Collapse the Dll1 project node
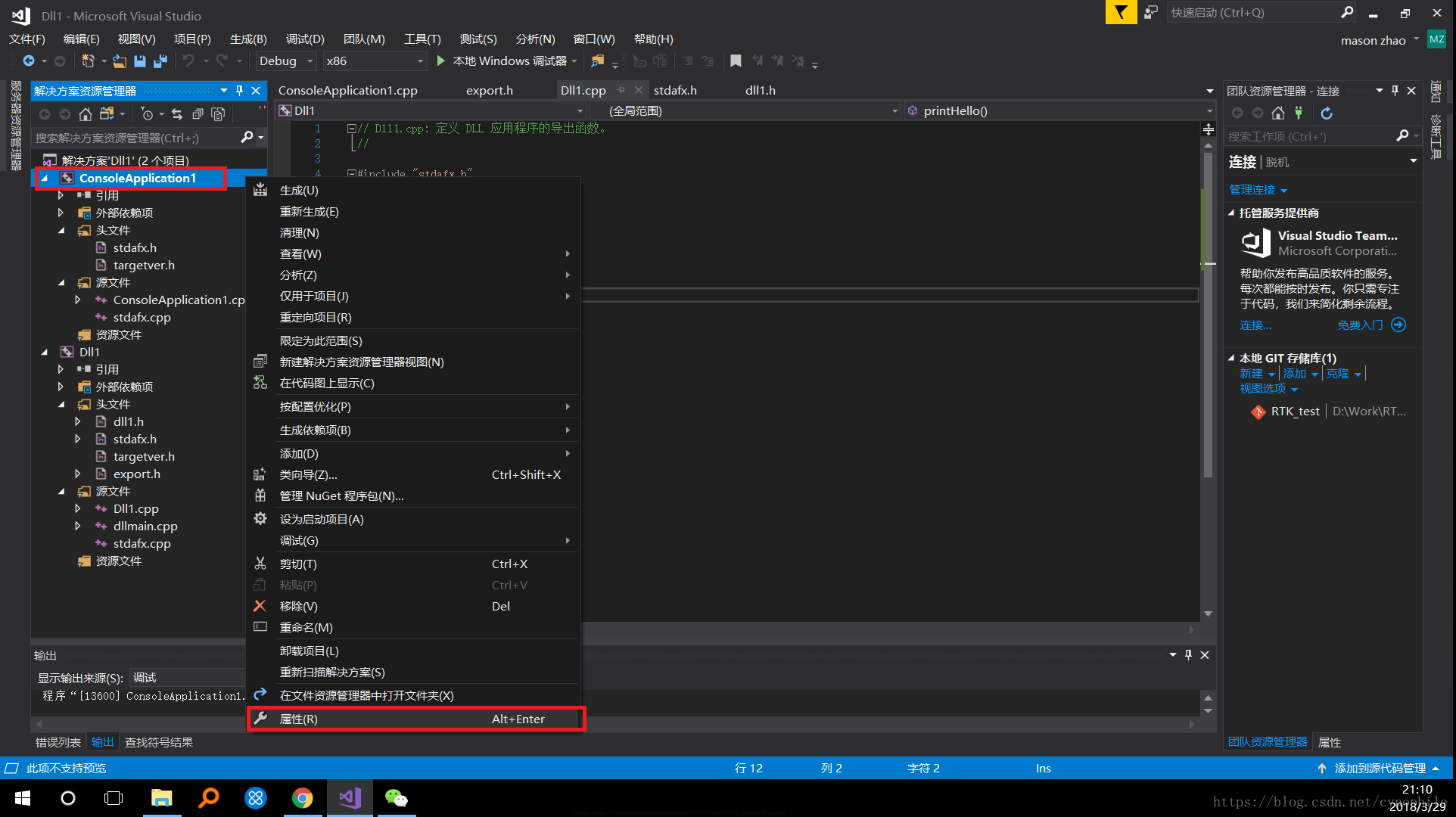The image size is (1456, 817). tap(45, 353)
